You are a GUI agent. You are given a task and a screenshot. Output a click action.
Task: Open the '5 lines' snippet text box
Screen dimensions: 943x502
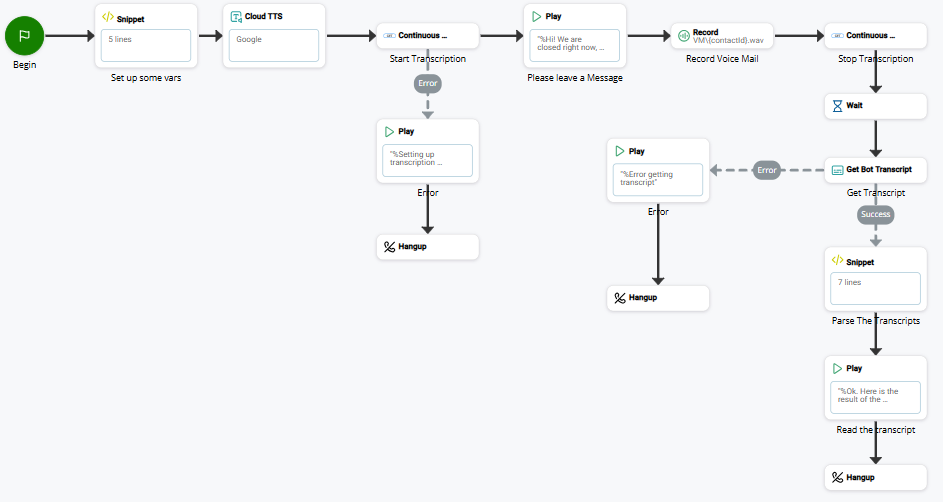146,45
